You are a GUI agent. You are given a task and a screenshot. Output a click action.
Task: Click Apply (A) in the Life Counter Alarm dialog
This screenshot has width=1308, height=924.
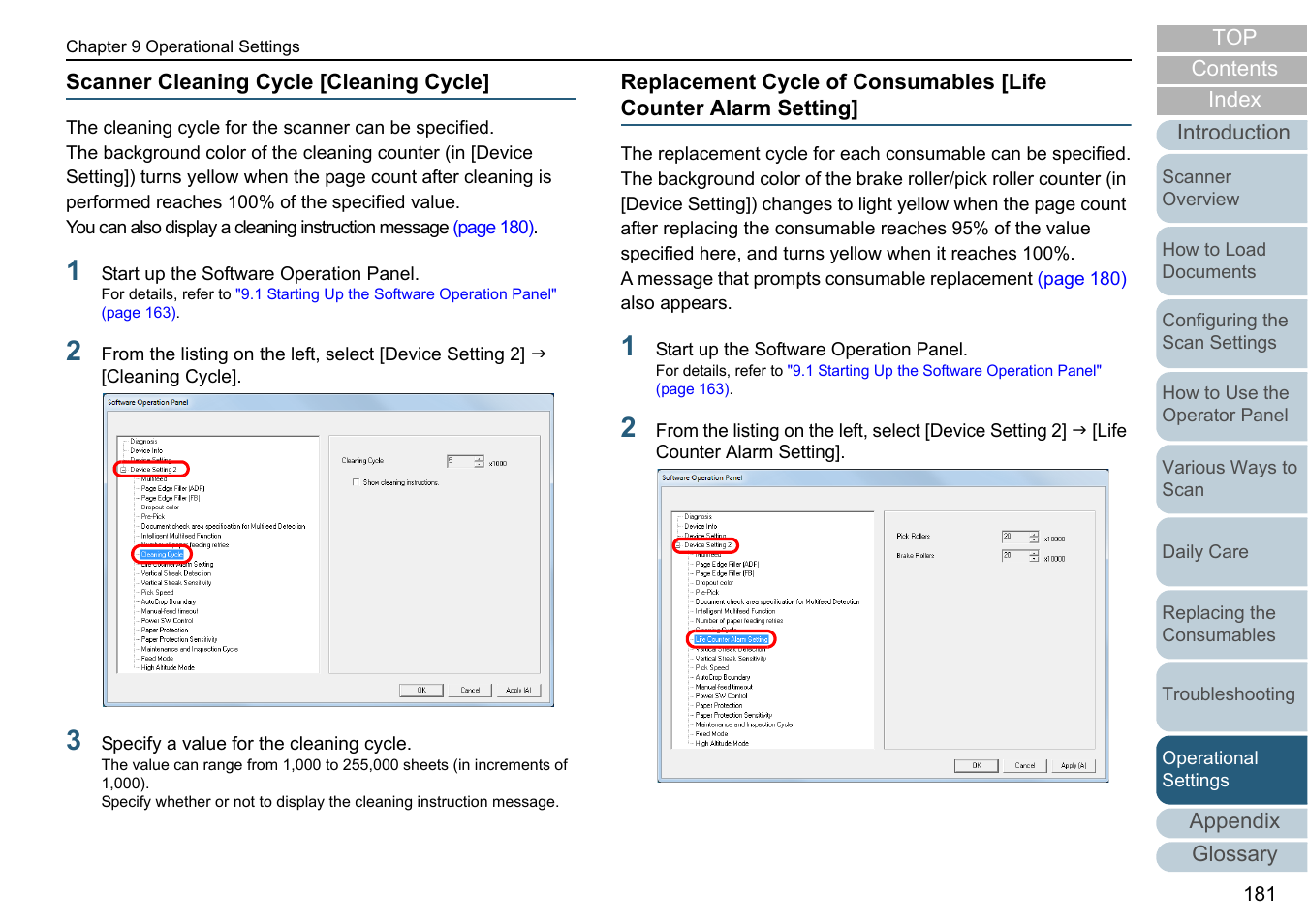(x=1074, y=766)
